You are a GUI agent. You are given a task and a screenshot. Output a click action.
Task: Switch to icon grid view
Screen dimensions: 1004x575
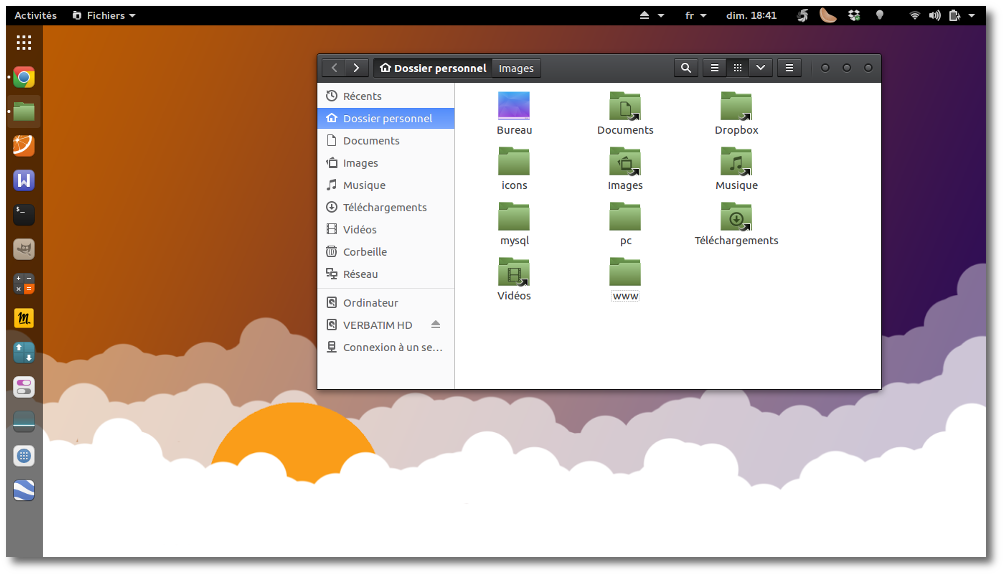[738, 68]
